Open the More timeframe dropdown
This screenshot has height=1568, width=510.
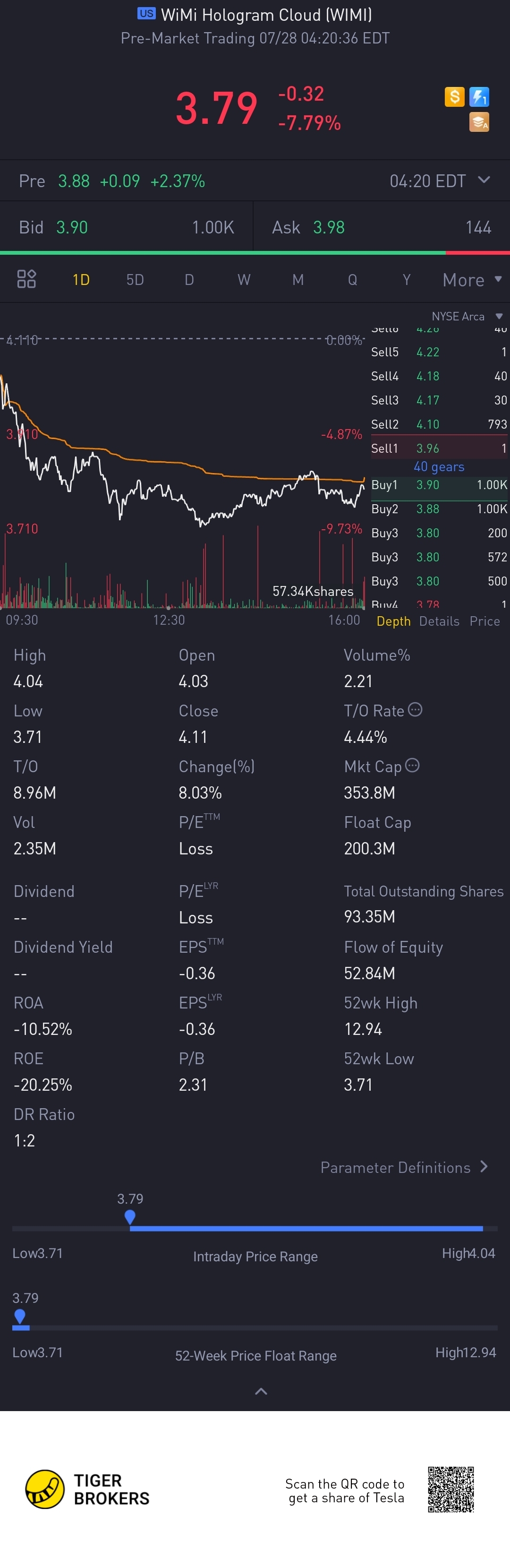click(x=472, y=279)
